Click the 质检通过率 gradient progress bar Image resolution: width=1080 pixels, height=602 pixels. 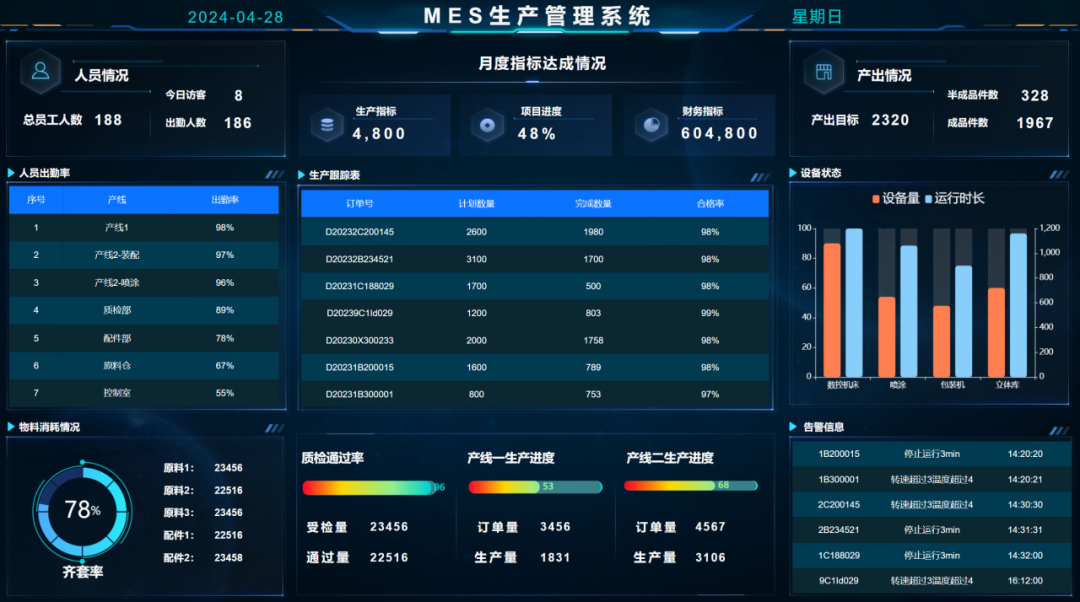click(x=373, y=488)
